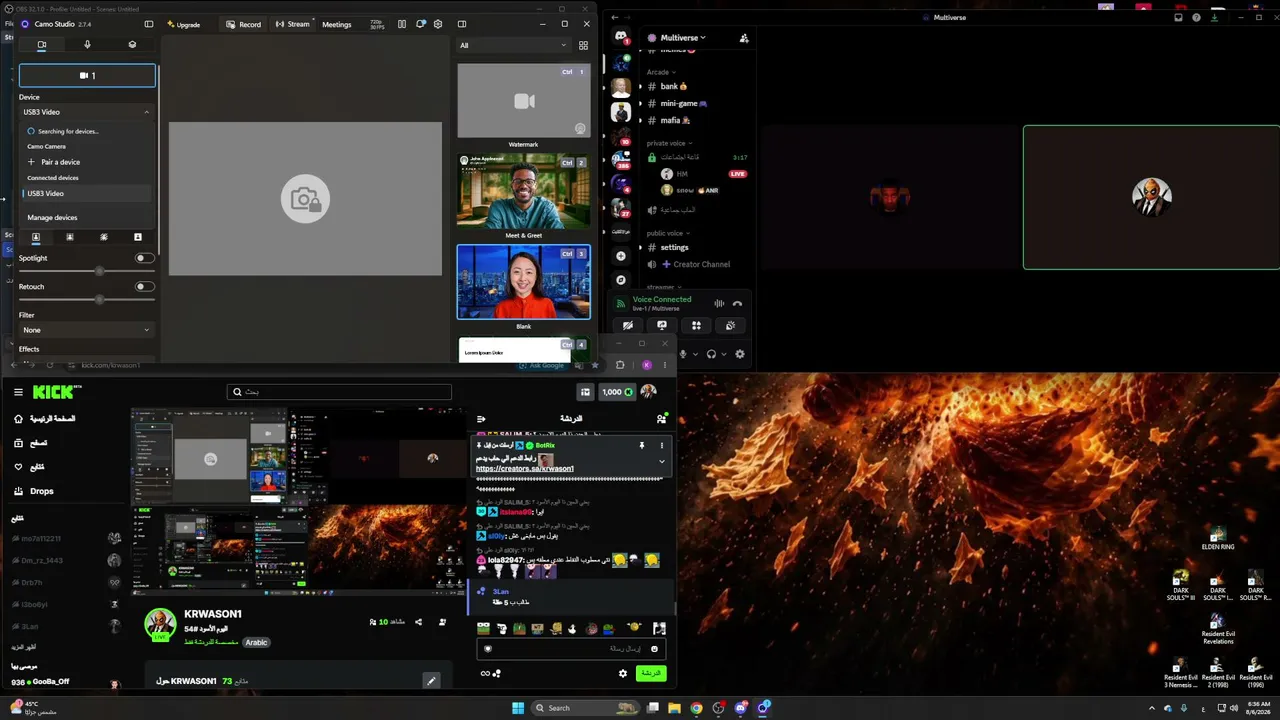This screenshot has height=720, width=1280.
Task: Open Discord user settings gear
Action: [x=740, y=353]
